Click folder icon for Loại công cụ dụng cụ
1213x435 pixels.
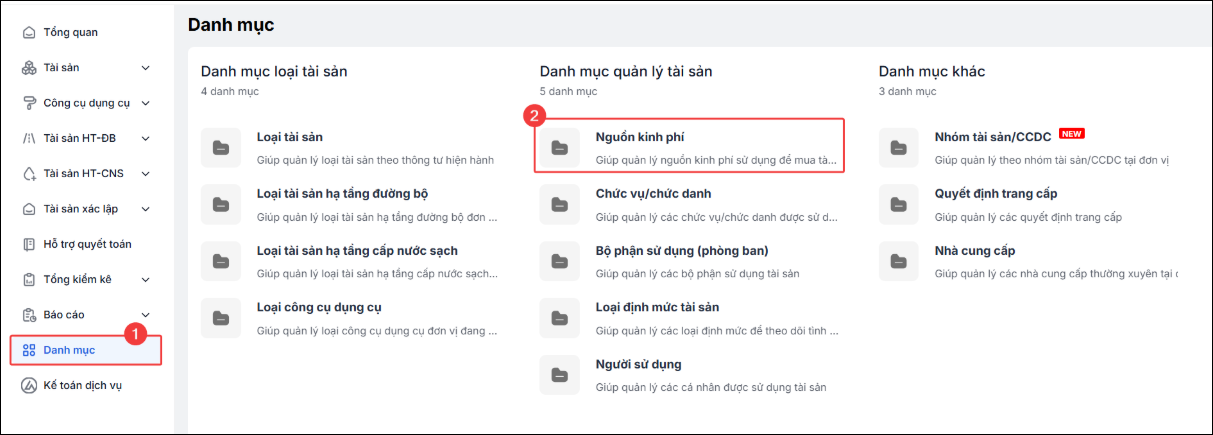coord(220,318)
